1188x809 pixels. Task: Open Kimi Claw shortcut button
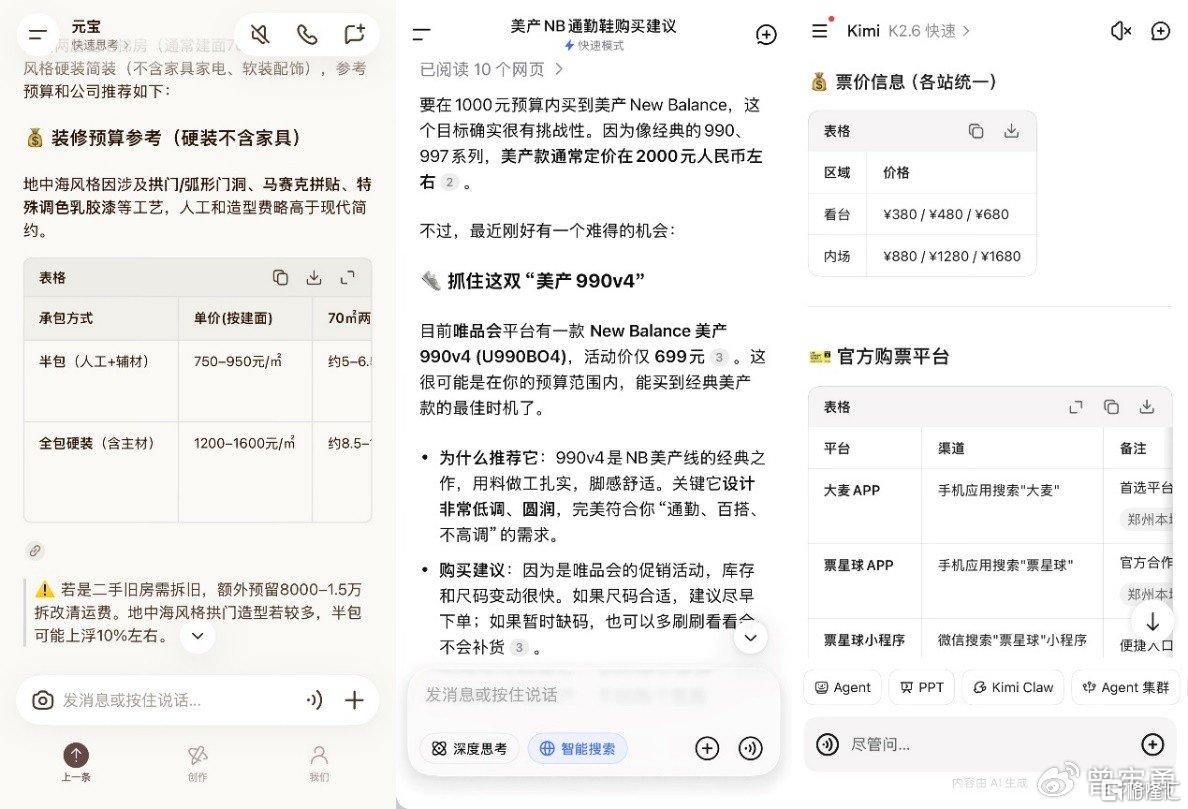(x=1013, y=687)
